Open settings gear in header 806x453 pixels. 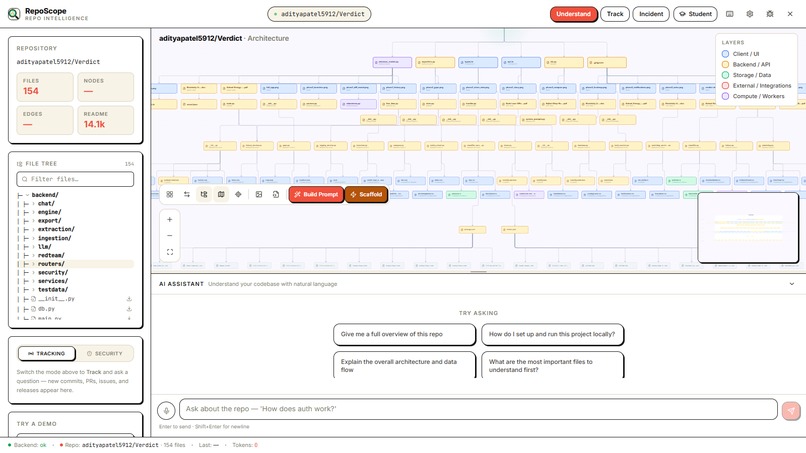coord(749,14)
